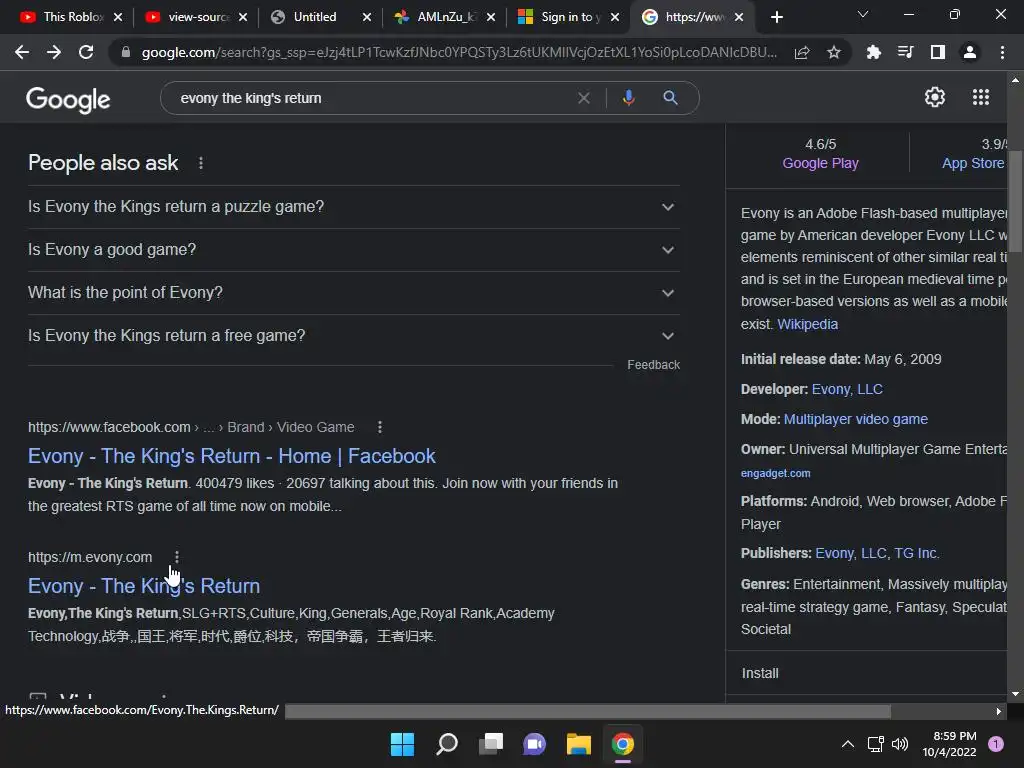
Task: Open File Explorer from the taskbar
Action: coord(579,744)
